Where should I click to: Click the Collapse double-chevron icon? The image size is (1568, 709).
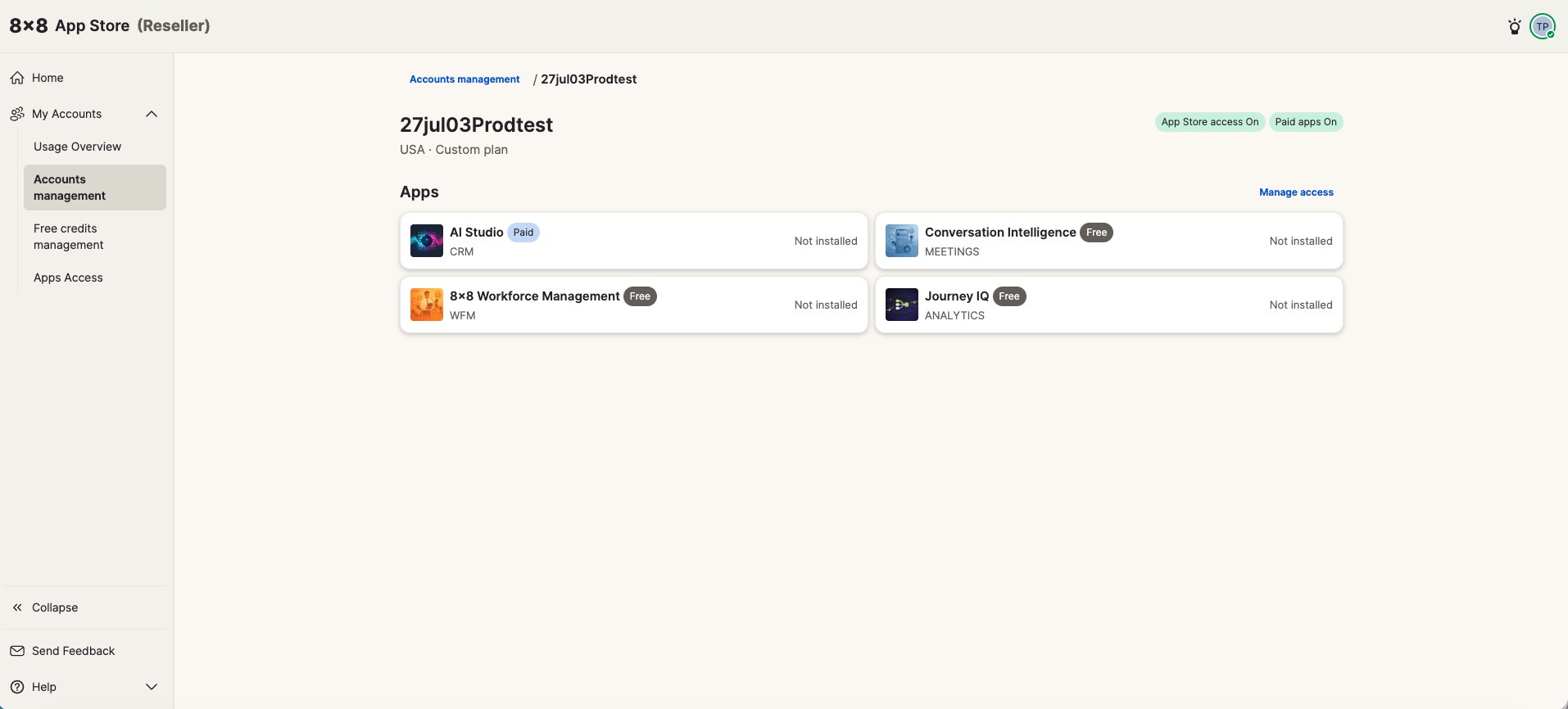(x=17, y=607)
